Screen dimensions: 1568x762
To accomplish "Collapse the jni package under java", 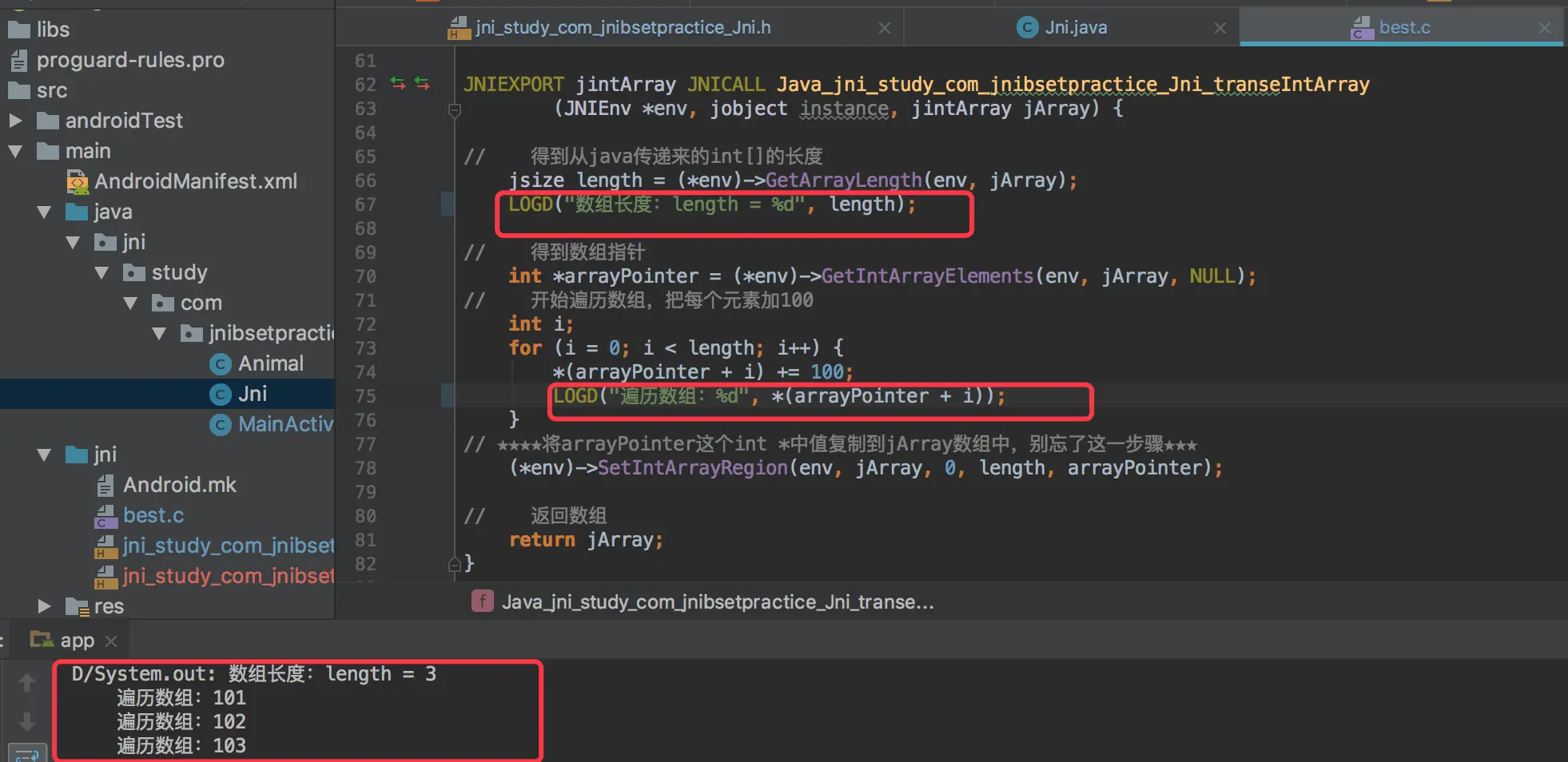I will [x=73, y=242].
